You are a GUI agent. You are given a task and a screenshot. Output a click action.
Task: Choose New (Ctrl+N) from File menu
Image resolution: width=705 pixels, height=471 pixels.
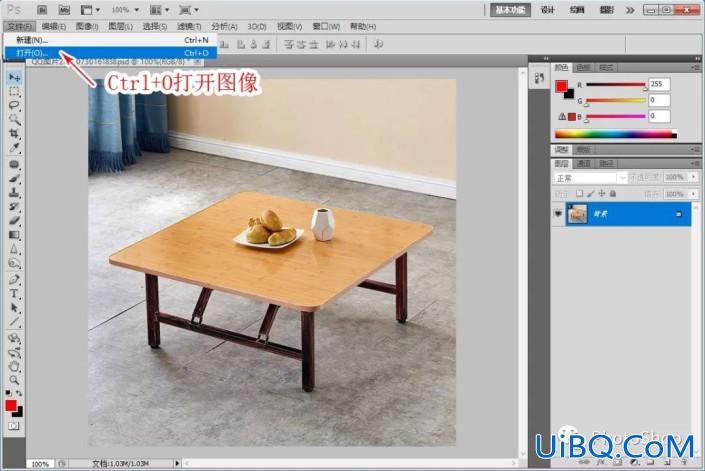point(110,40)
